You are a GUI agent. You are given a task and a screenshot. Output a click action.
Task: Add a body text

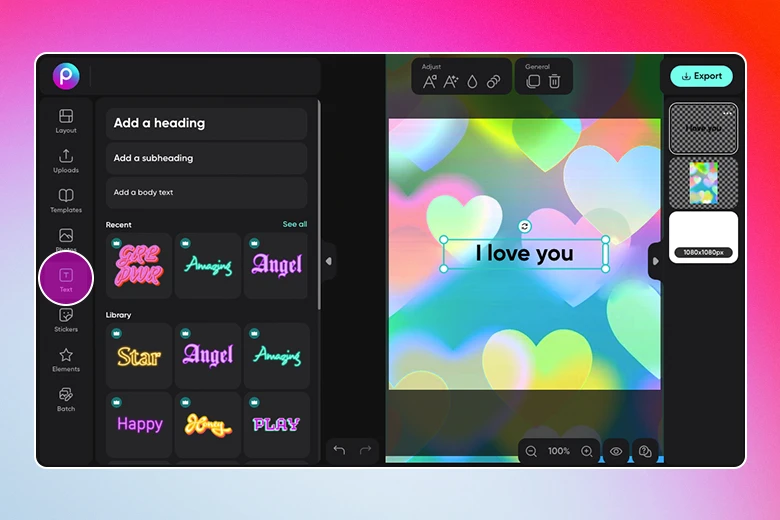point(206,193)
